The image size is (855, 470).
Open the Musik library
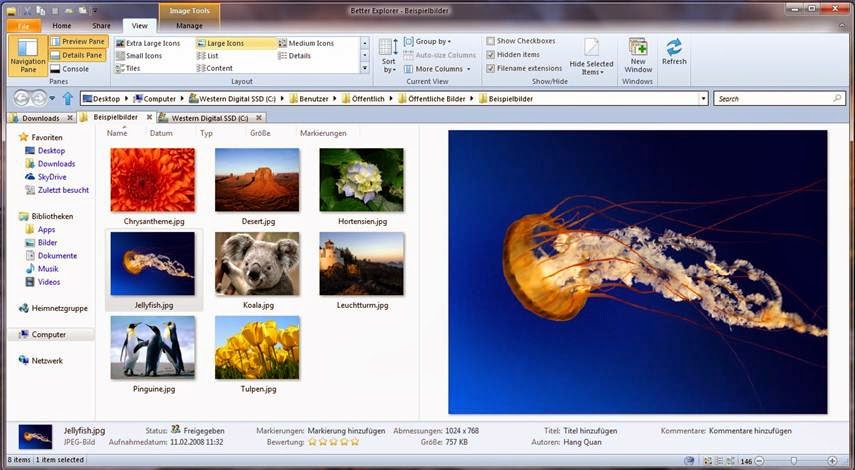pos(48,269)
